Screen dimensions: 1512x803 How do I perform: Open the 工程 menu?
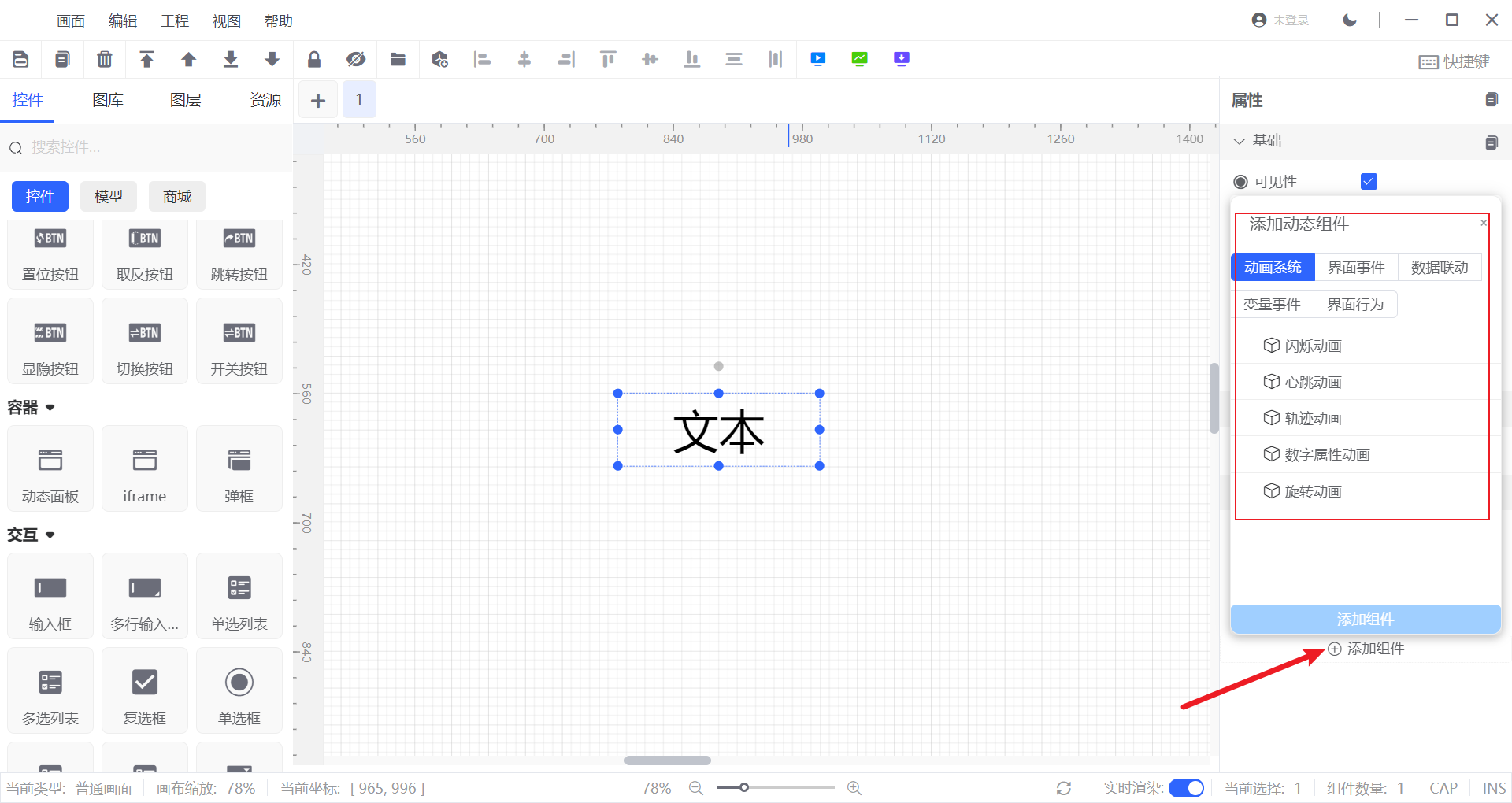tap(175, 21)
